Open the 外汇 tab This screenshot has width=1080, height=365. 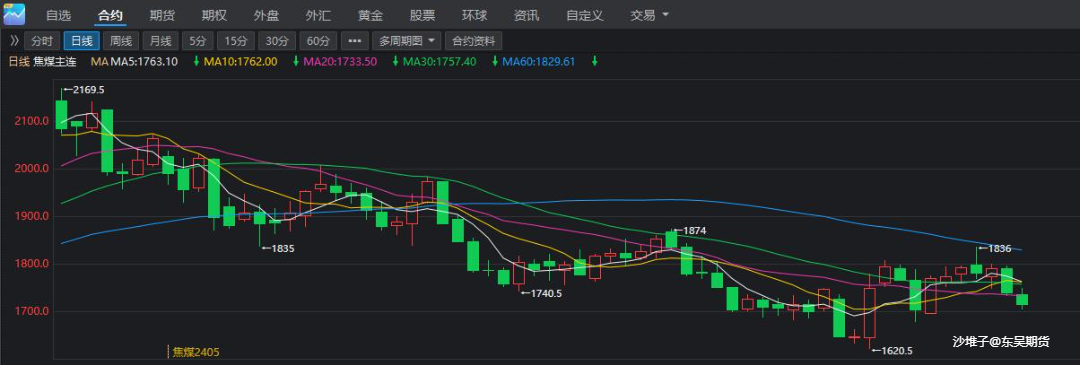(x=318, y=15)
